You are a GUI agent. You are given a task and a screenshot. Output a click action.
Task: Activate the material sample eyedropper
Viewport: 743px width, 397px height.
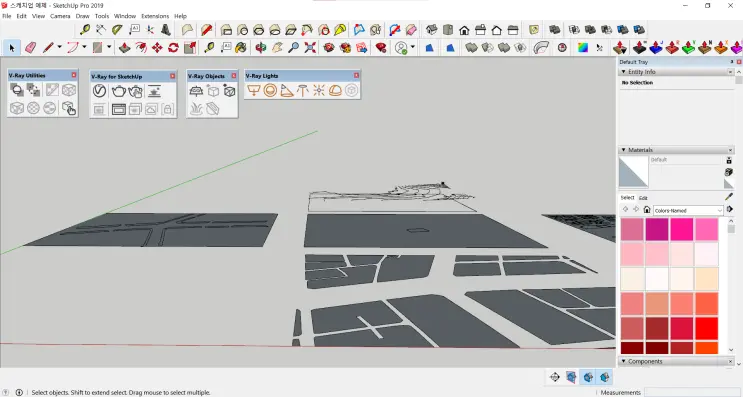click(x=729, y=196)
